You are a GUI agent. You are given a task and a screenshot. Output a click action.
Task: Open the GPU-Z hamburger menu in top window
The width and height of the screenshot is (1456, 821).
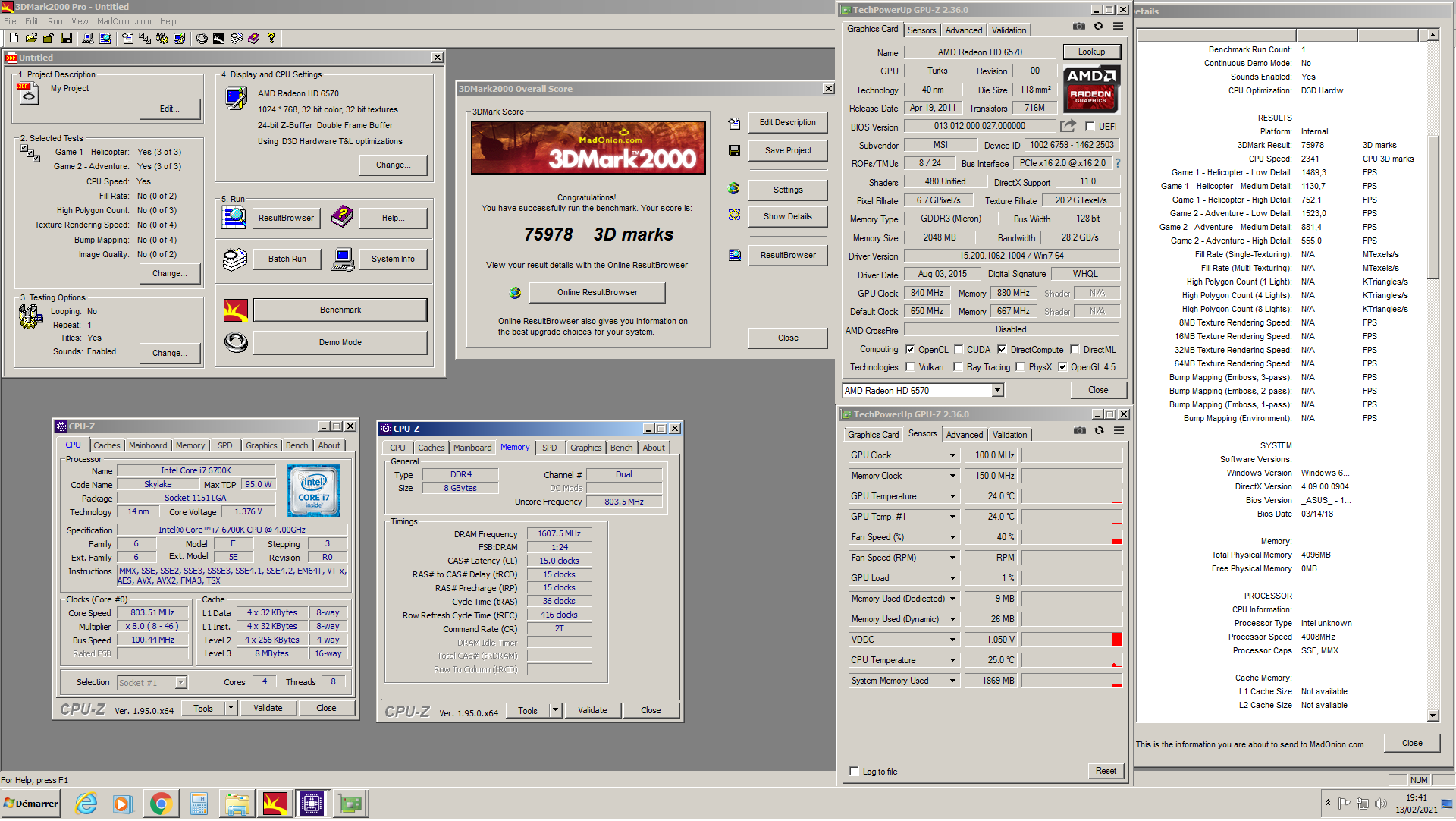click(1118, 27)
